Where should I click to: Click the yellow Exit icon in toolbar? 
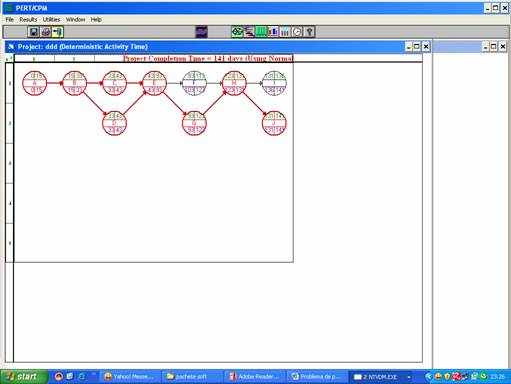tap(58, 32)
